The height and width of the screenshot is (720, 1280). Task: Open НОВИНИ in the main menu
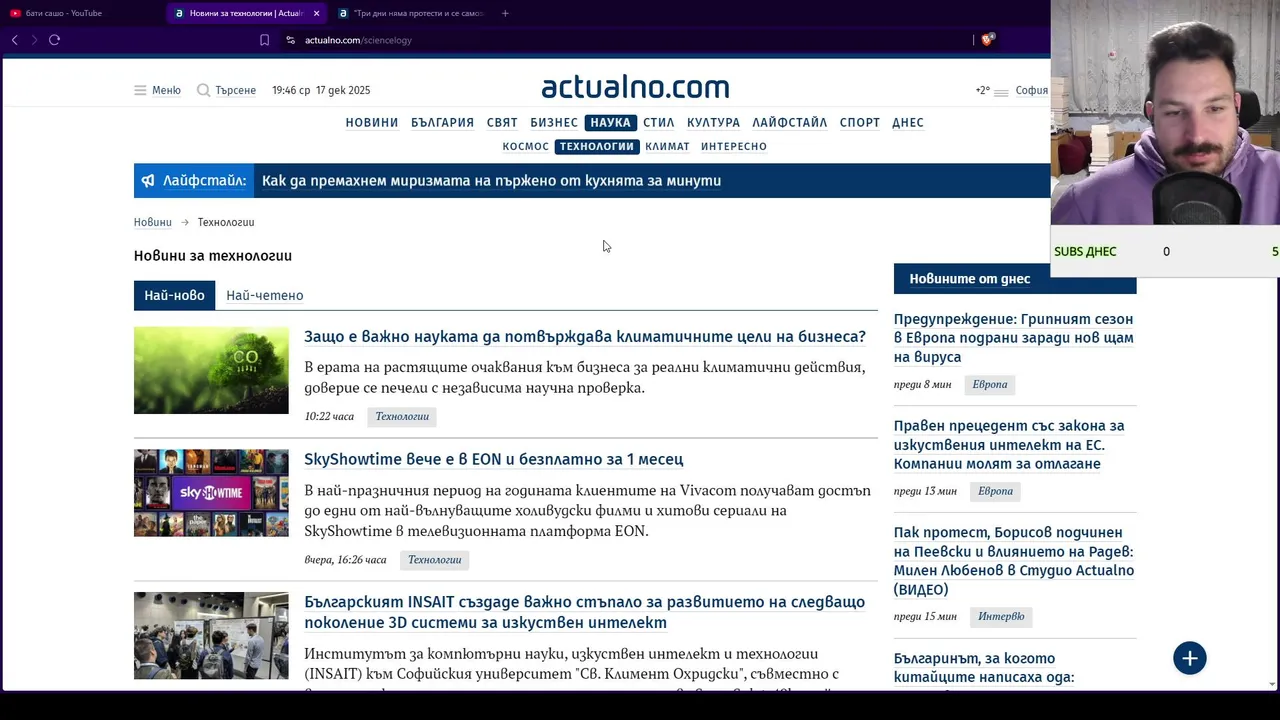[372, 123]
